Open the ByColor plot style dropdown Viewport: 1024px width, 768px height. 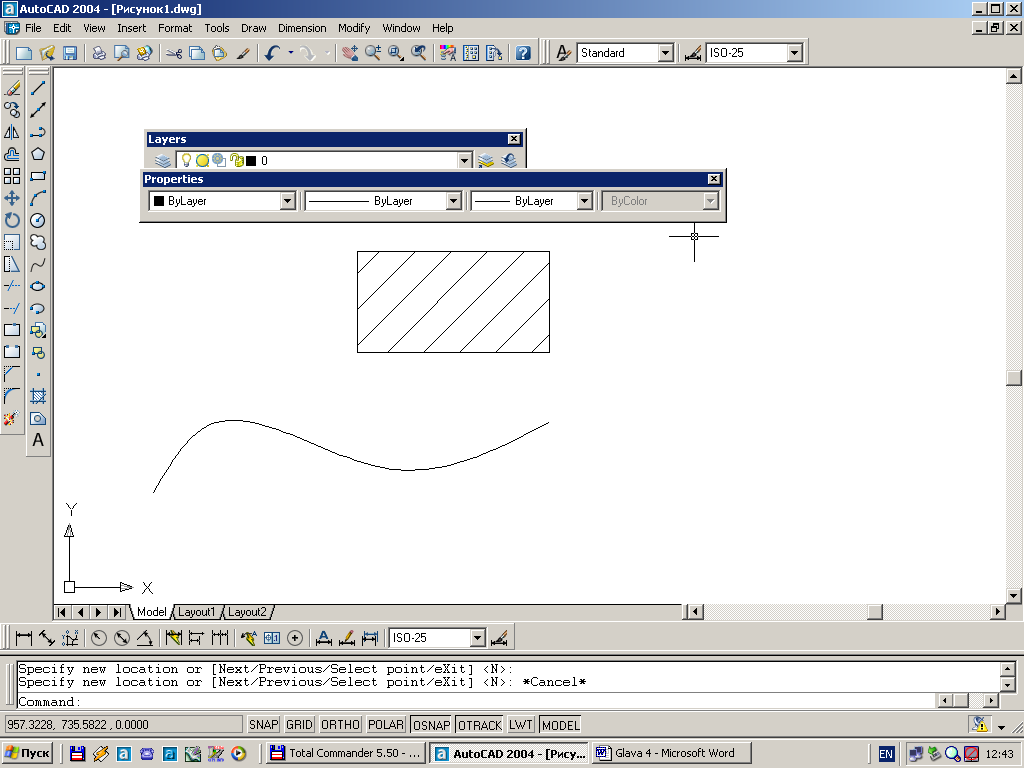[x=711, y=201]
